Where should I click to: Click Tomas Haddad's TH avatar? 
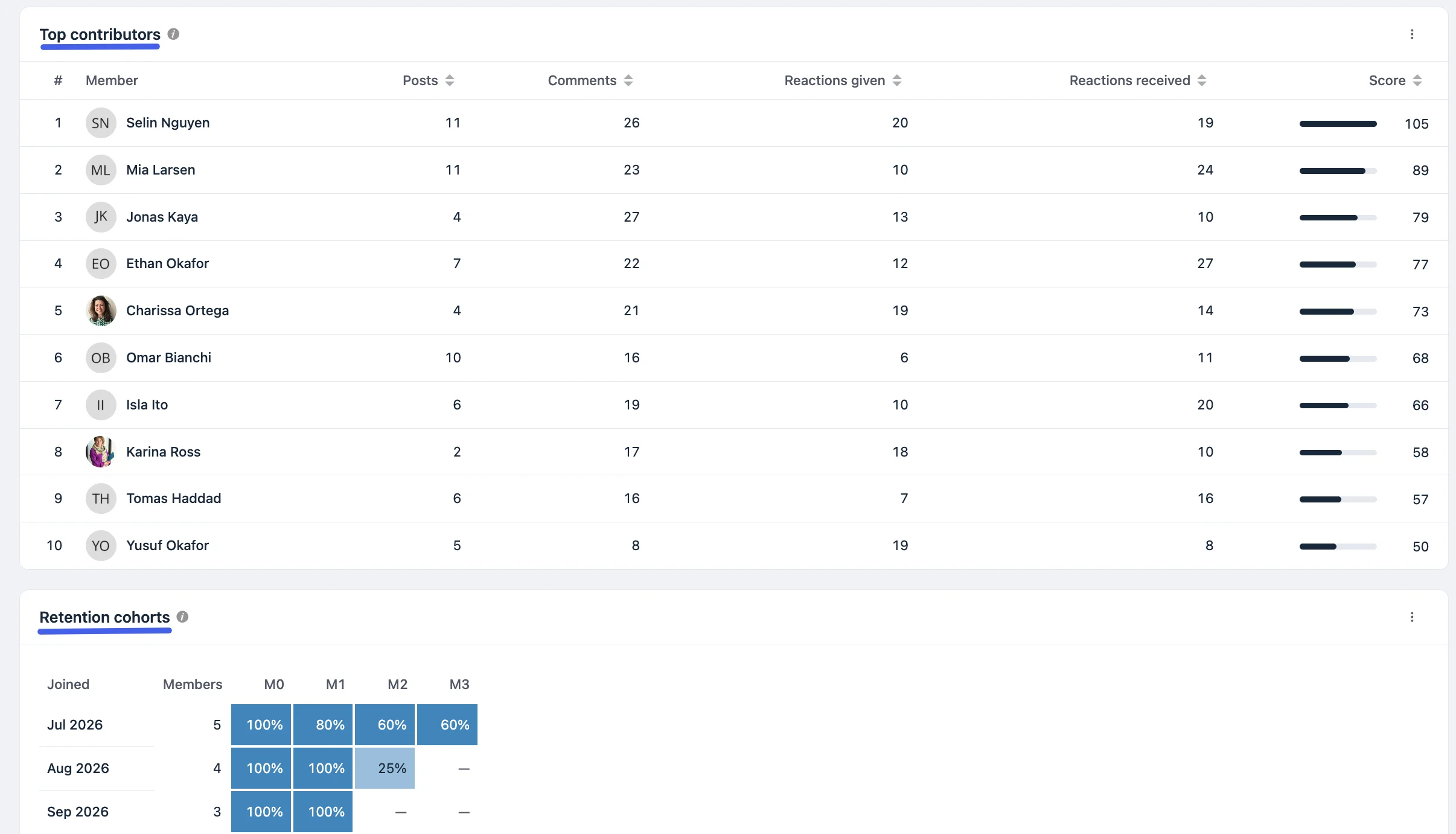tap(101, 499)
